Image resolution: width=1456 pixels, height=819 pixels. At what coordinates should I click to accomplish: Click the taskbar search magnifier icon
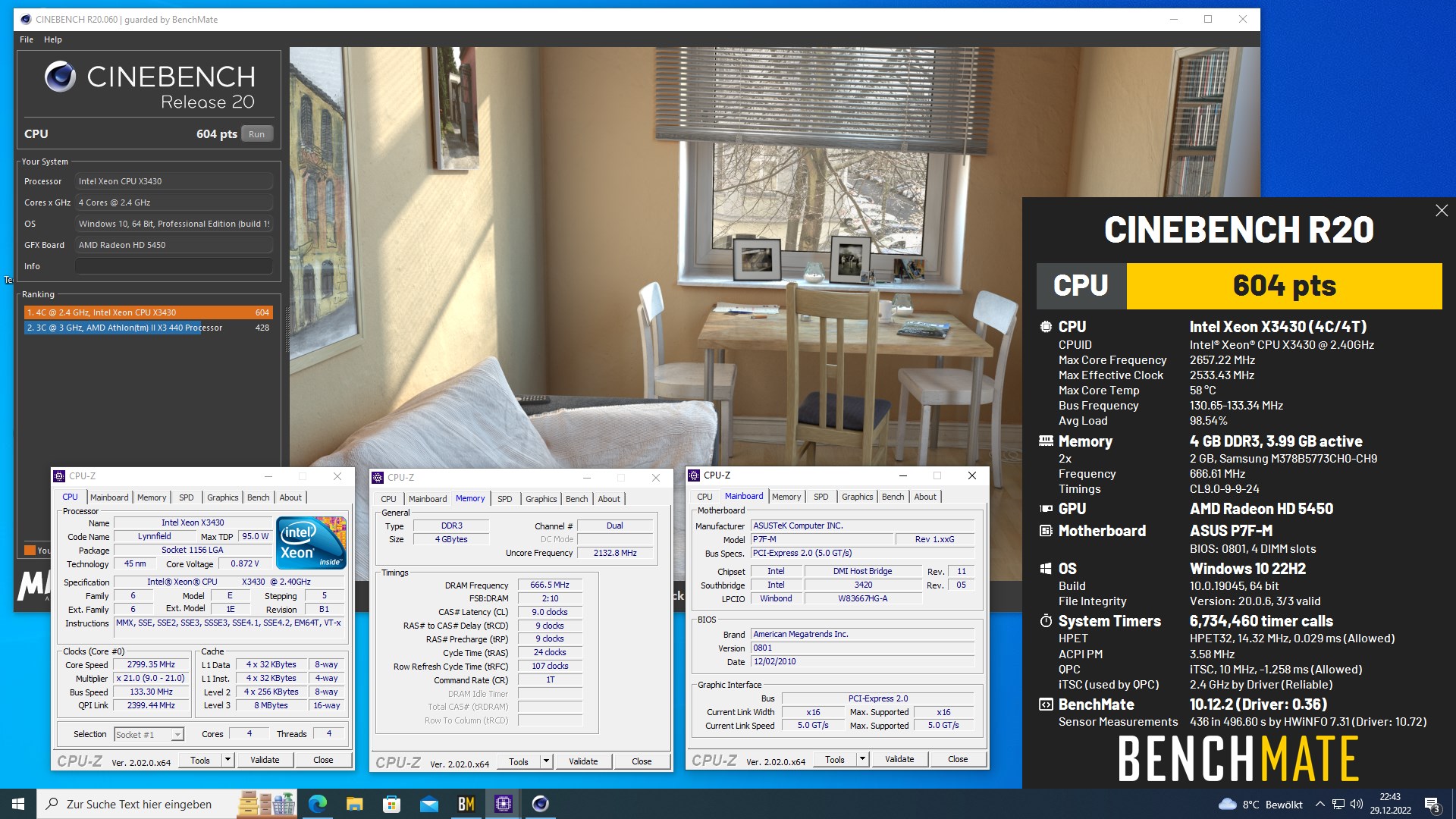click(52, 804)
